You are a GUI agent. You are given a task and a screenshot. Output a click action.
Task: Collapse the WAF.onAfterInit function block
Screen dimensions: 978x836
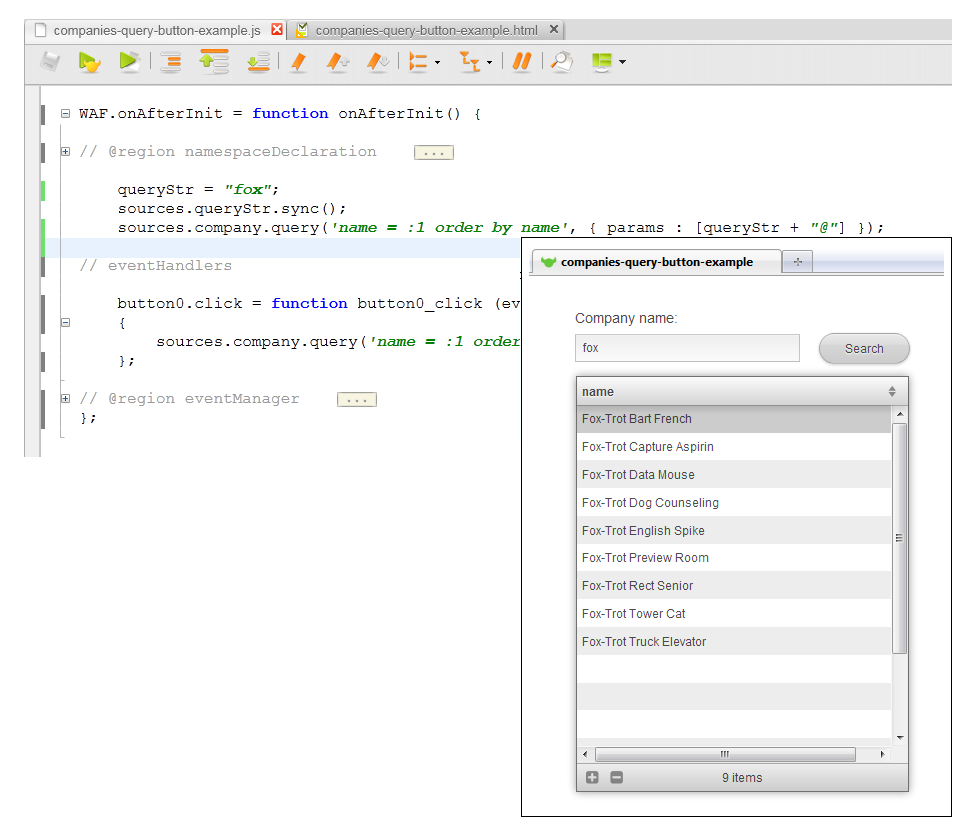pos(66,114)
